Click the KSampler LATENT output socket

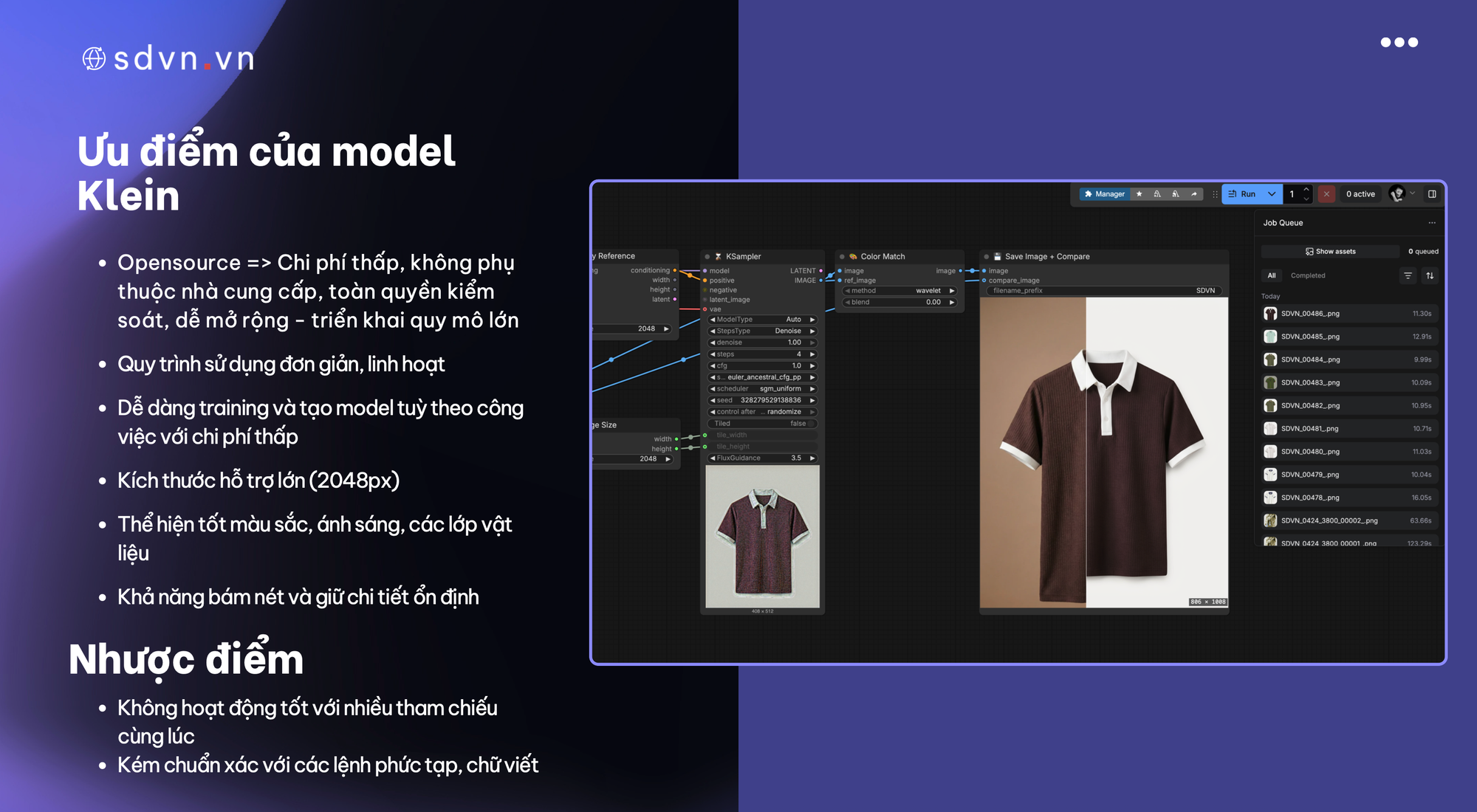tap(820, 271)
